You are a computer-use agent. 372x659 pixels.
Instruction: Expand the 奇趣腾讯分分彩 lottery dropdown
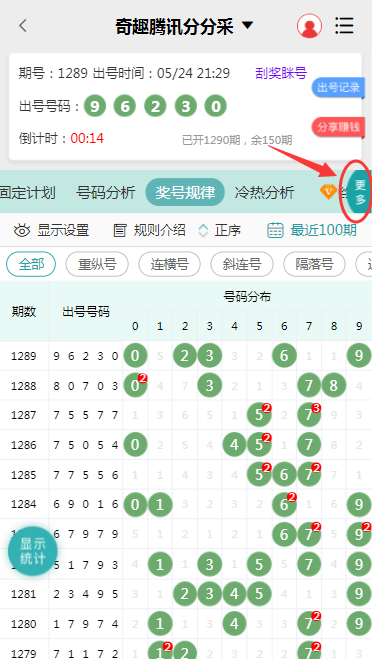[x=248, y=26]
